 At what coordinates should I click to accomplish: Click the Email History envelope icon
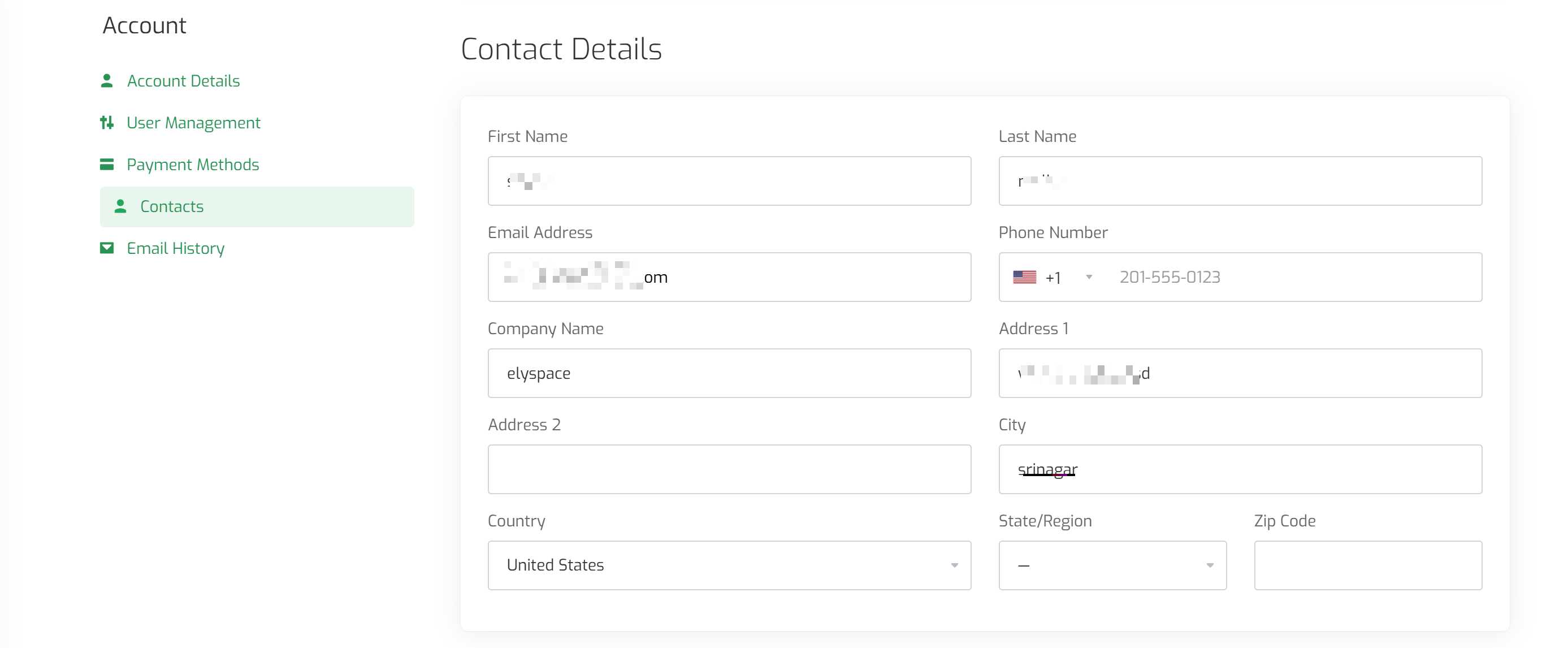click(106, 248)
